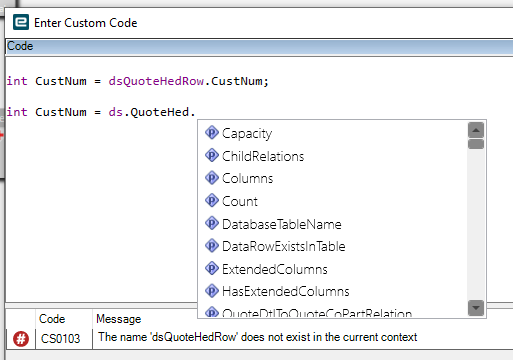Click the red CS0103 error icon
Viewport: 513px width, 360px height.
(x=21, y=339)
